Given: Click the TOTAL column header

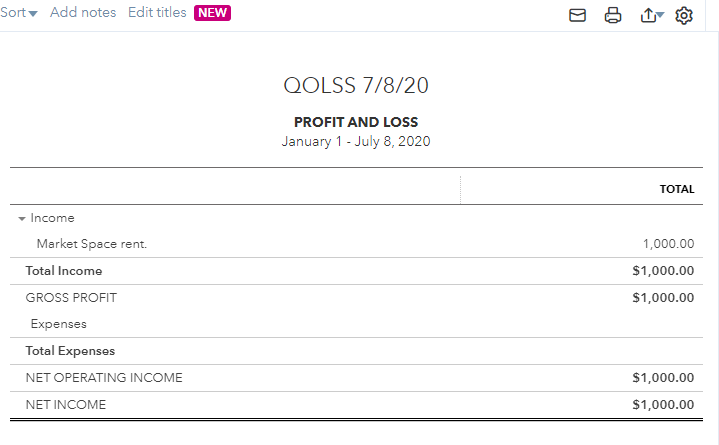Looking at the screenshot, I should click(677, 189).
